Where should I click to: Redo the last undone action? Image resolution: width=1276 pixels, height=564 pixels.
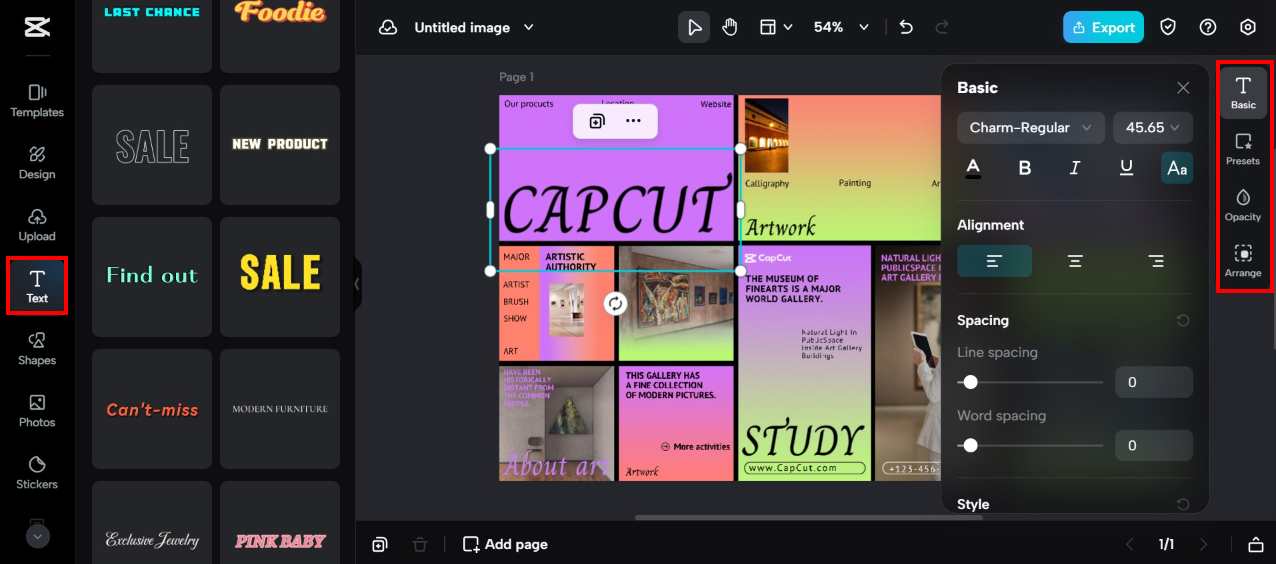[x=941, y=28]
